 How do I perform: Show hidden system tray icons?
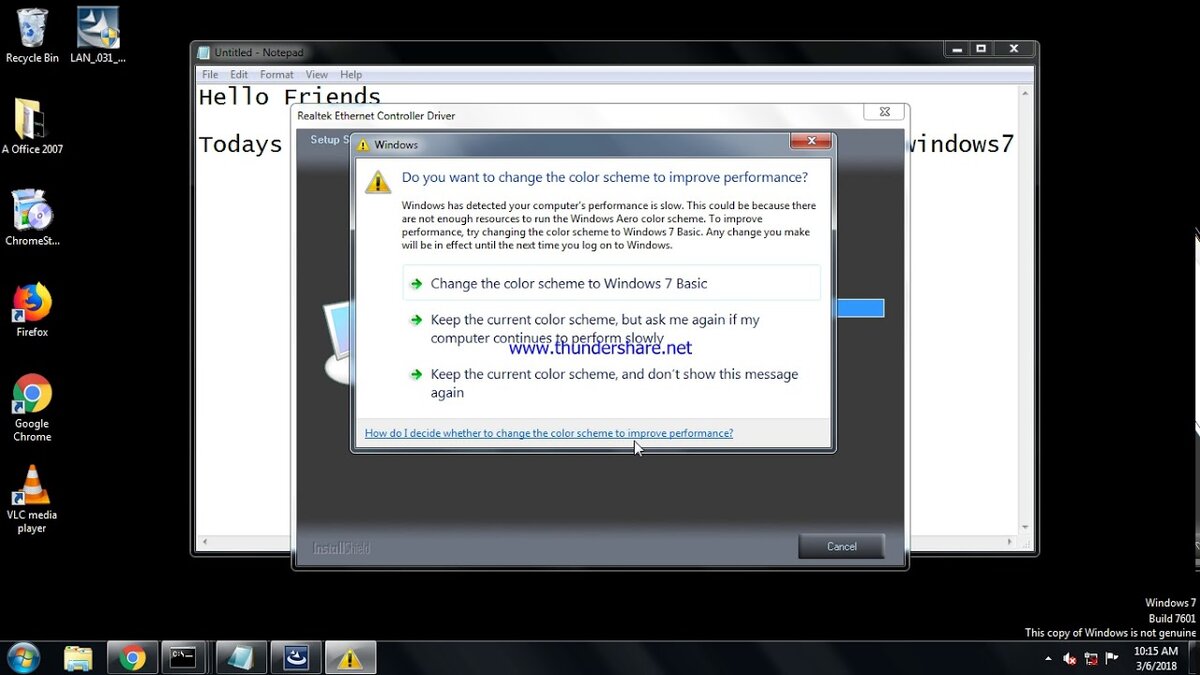pos(1048,659)
